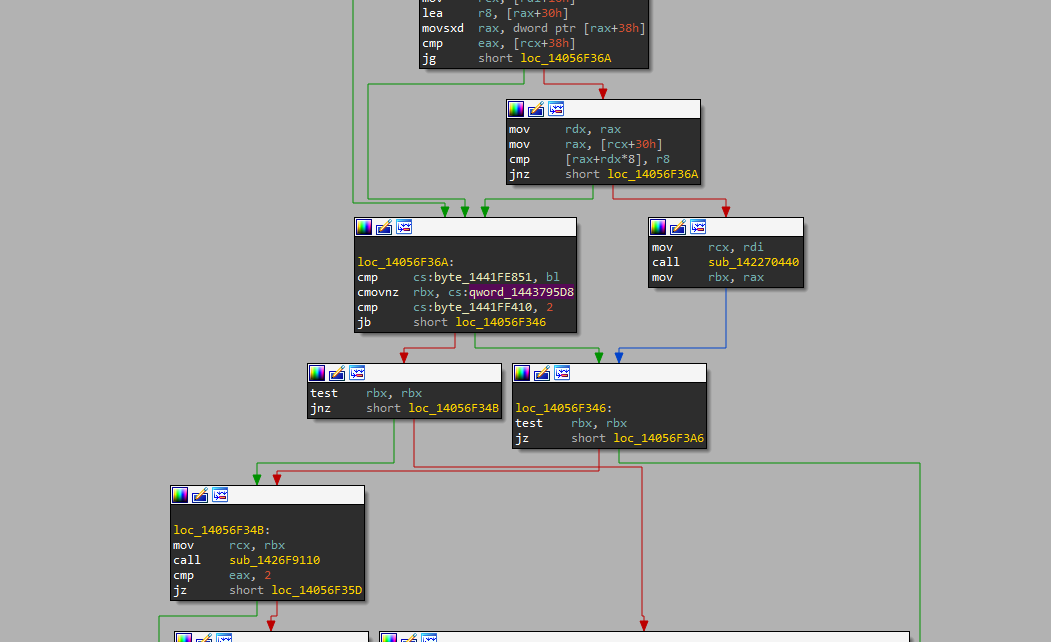Click pencil edit icon on the 'mov rdx, rax' node
This screenshot has height=642, width=1051.
pyautogui.click(x=536, y=109)
